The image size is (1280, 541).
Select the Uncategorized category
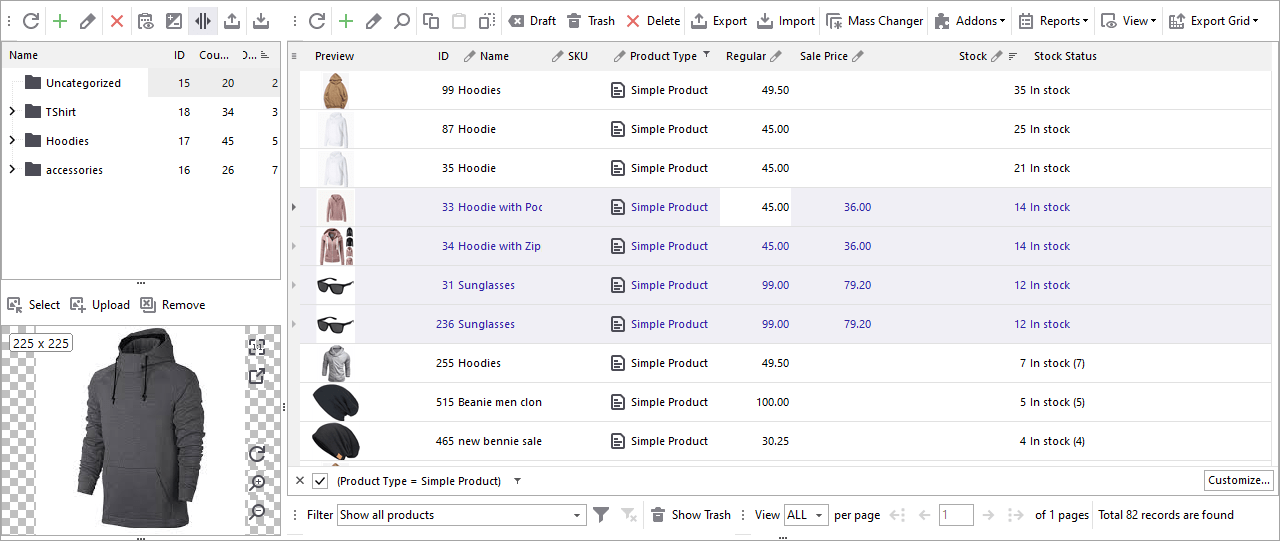click(x=83, y=83)
